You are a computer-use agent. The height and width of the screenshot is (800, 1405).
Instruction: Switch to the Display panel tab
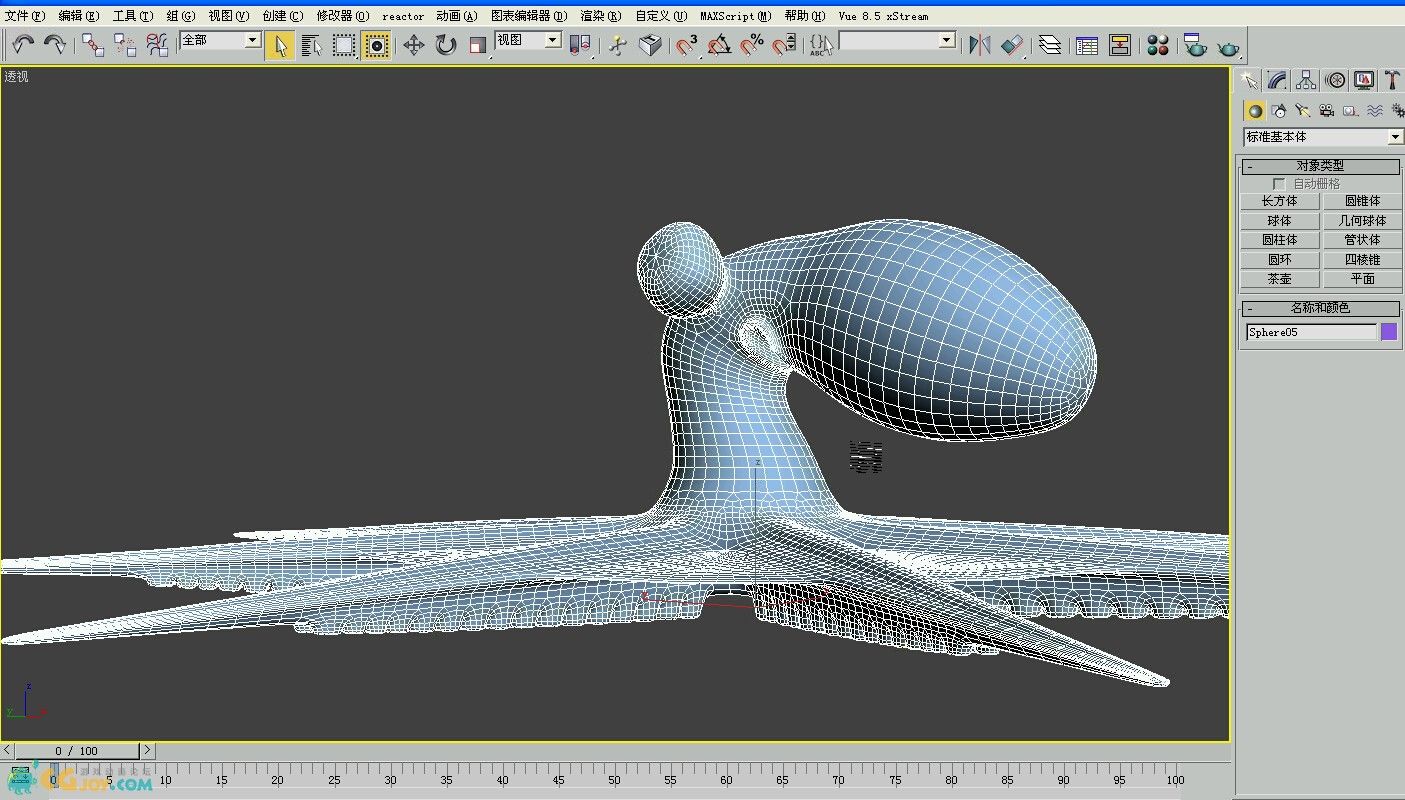(x=1364, y=80)
